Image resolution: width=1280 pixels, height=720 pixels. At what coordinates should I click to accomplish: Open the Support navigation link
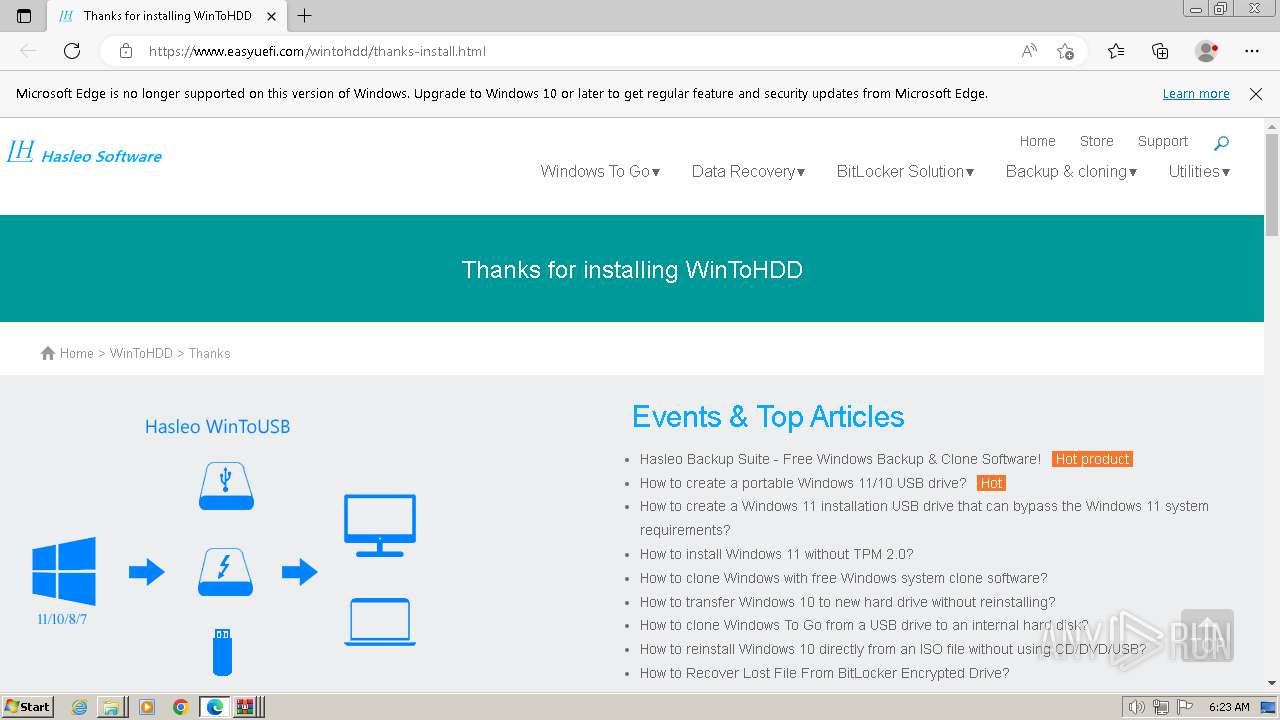tap(1163, 141)
